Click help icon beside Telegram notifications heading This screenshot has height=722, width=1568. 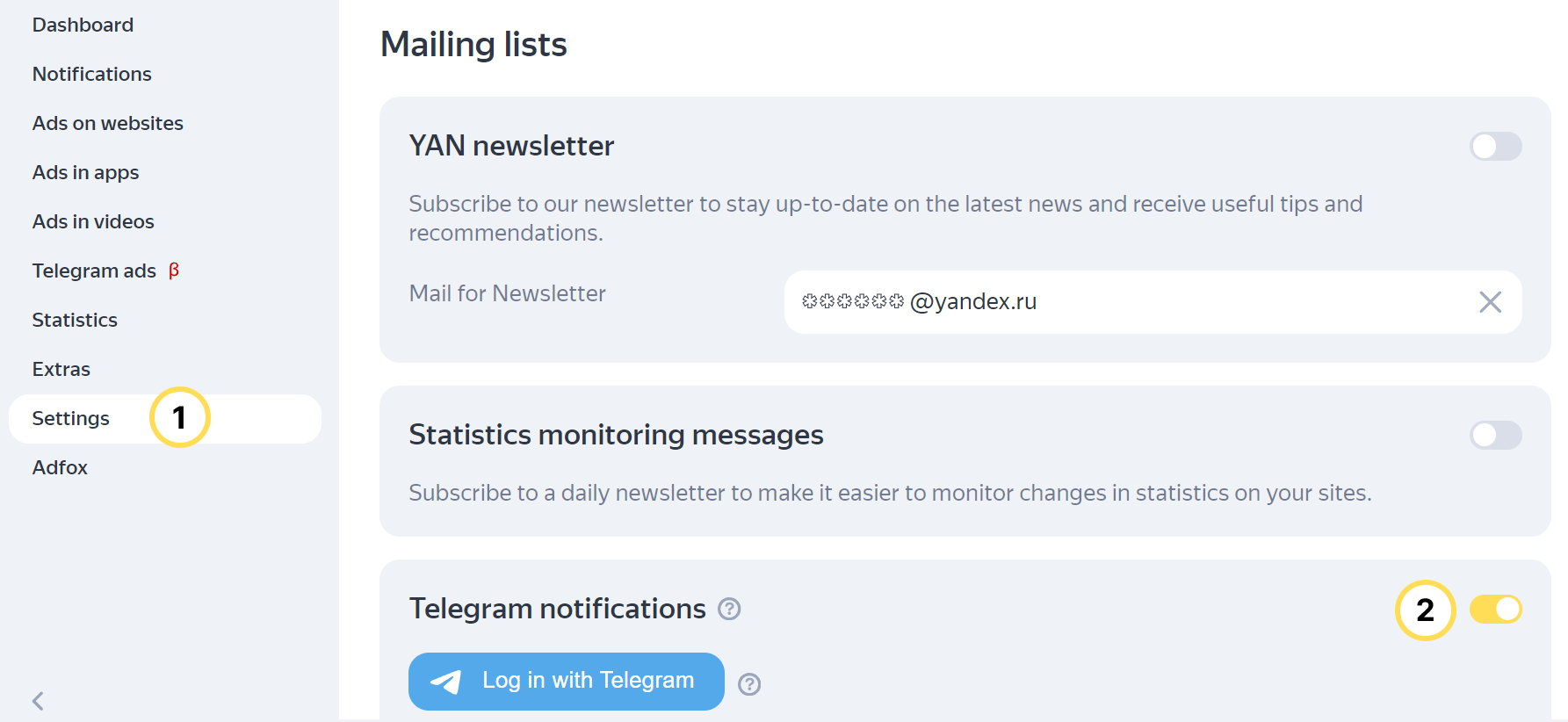(729, 609)
